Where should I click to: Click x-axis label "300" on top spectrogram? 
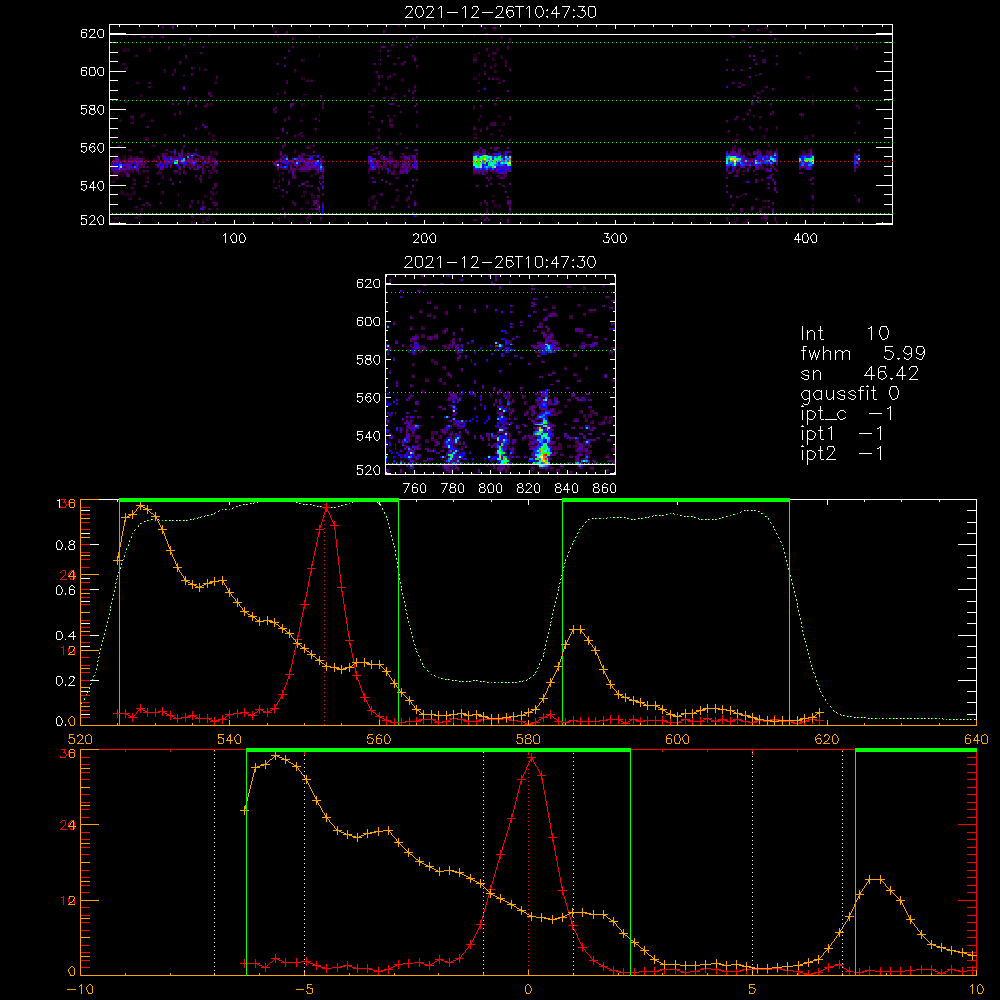[x=615, y=239]
